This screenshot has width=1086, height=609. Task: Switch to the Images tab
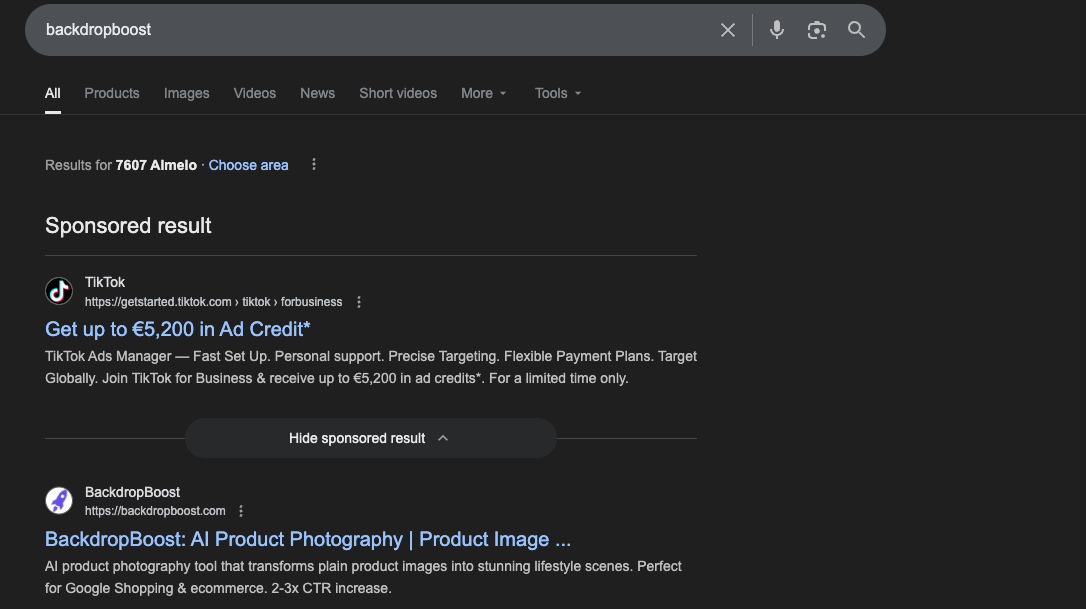tap(186, 94)
